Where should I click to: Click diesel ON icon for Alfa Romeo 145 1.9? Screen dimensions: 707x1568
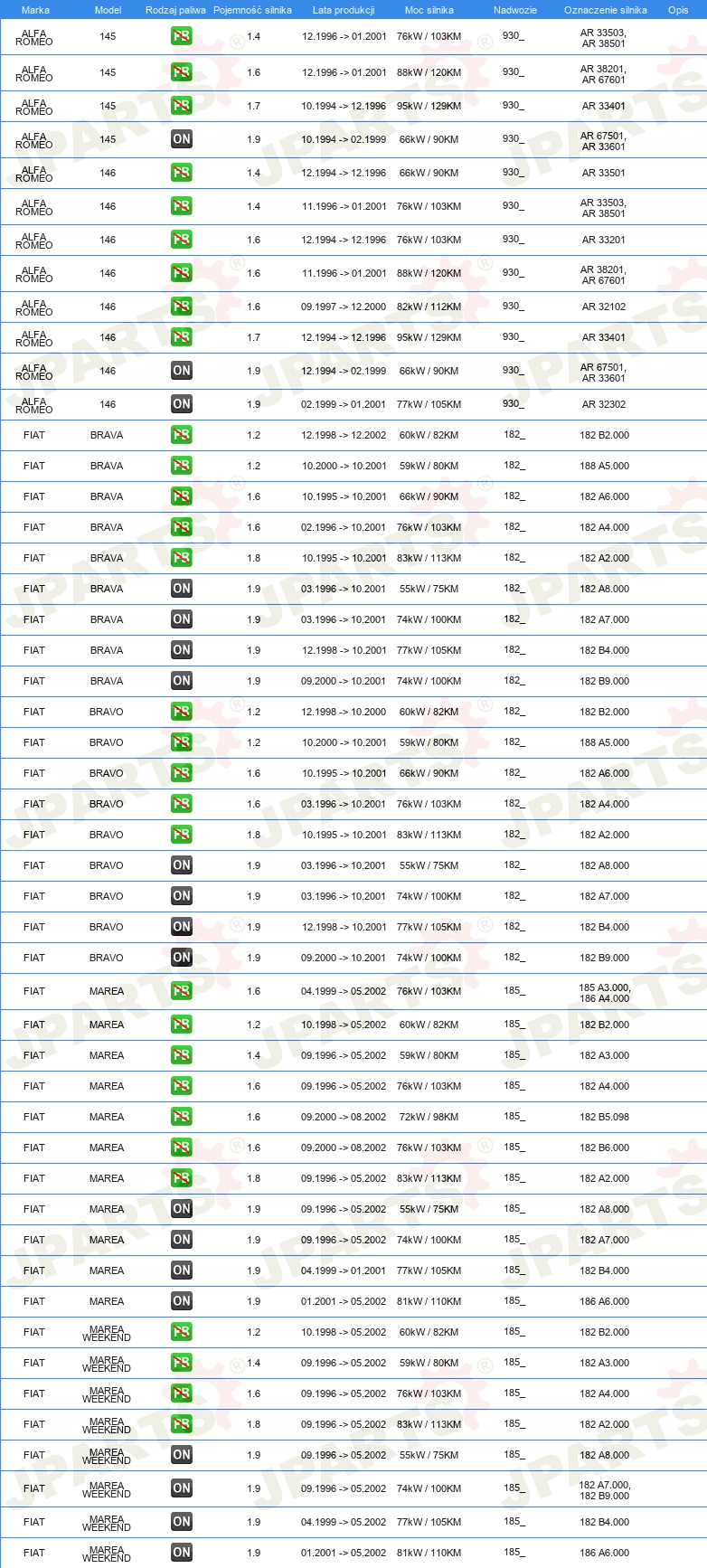pos(182,139)
